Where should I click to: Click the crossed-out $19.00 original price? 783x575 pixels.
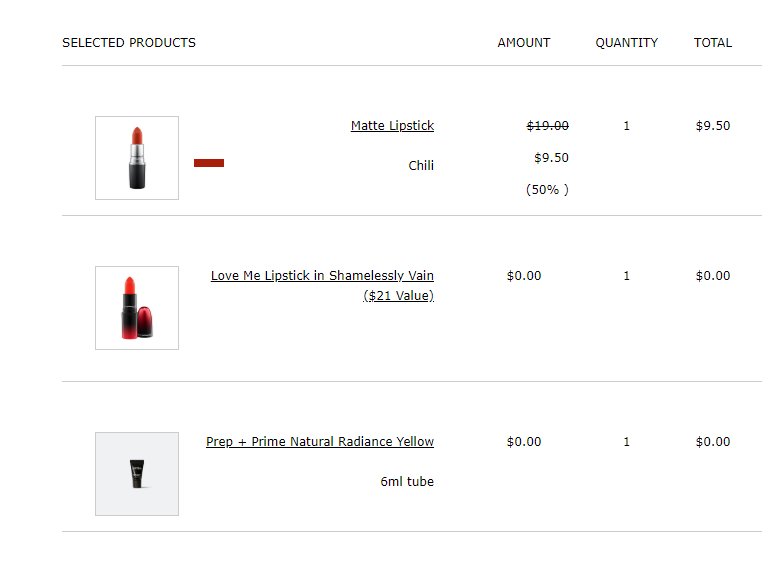click(x=547, y=126)
